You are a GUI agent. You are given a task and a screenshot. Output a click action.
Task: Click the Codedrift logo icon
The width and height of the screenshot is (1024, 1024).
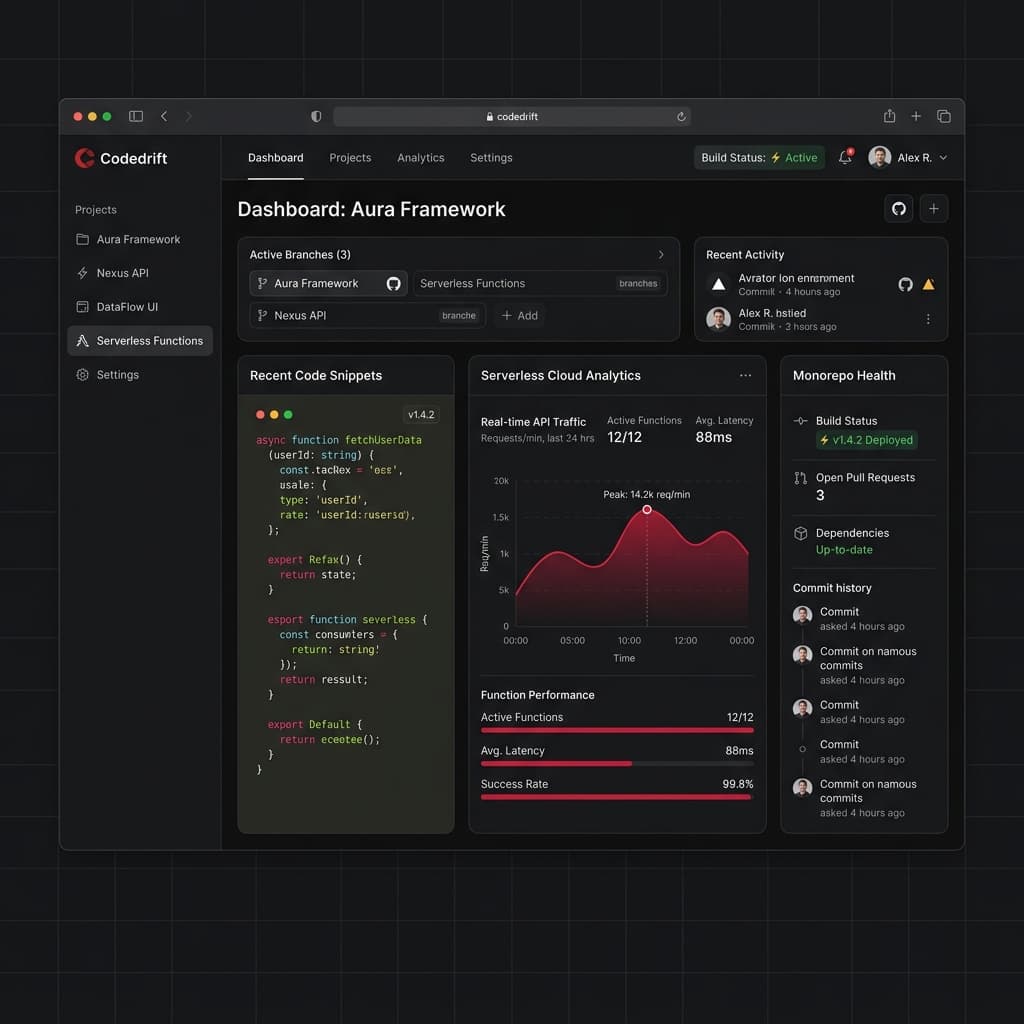[84, 158]
